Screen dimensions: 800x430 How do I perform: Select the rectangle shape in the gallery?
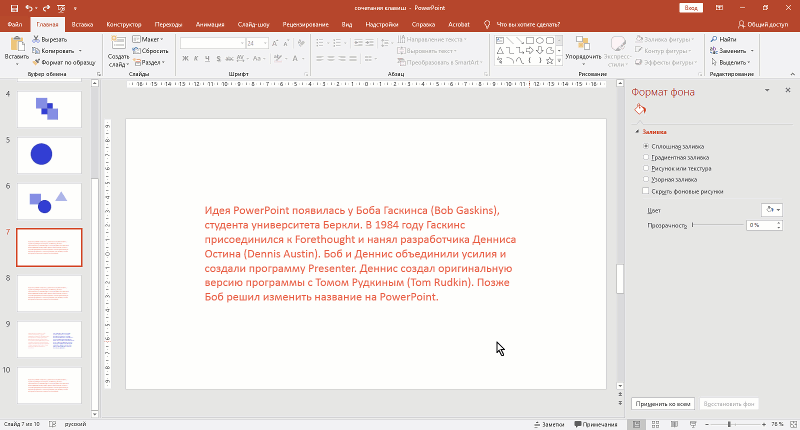click(x=530, y=40)
